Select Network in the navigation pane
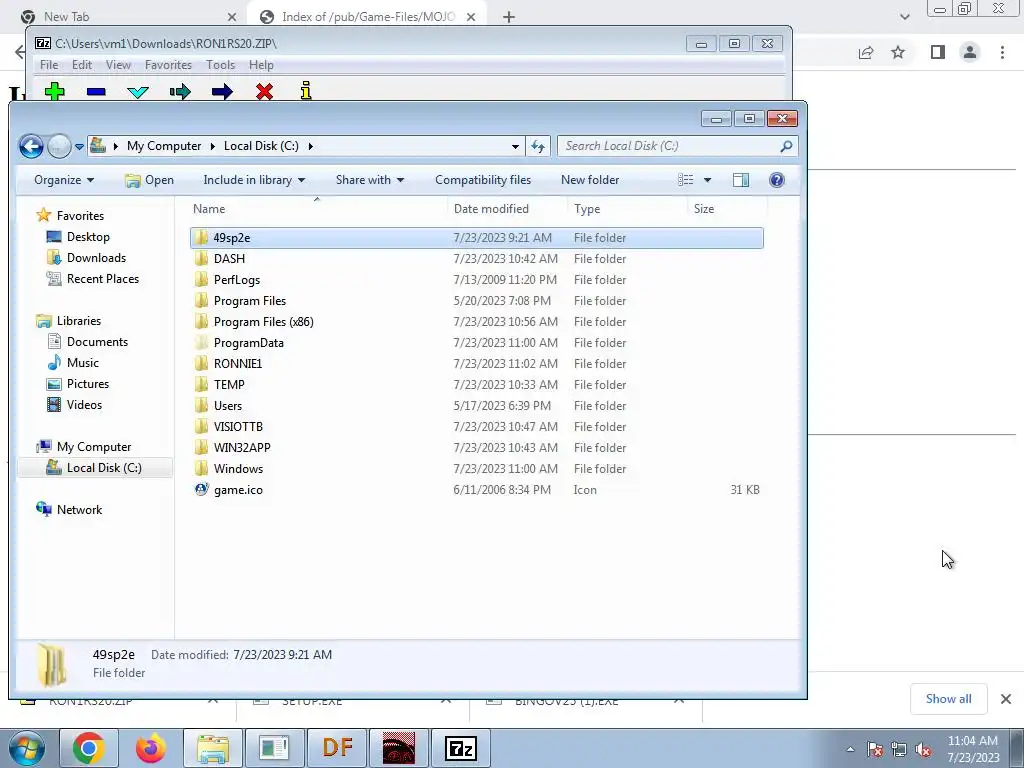The width and height of the screenshot is (1024, 768). [79, 510]
